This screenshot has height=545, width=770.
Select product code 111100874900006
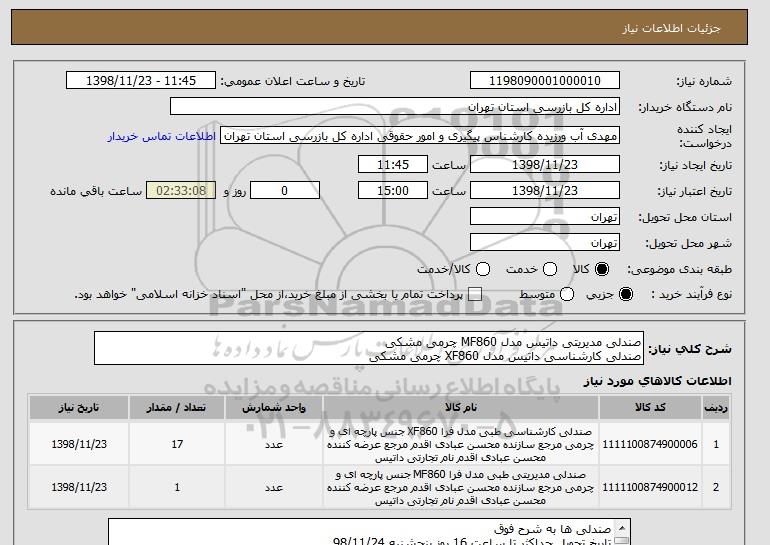click(650, 444)
